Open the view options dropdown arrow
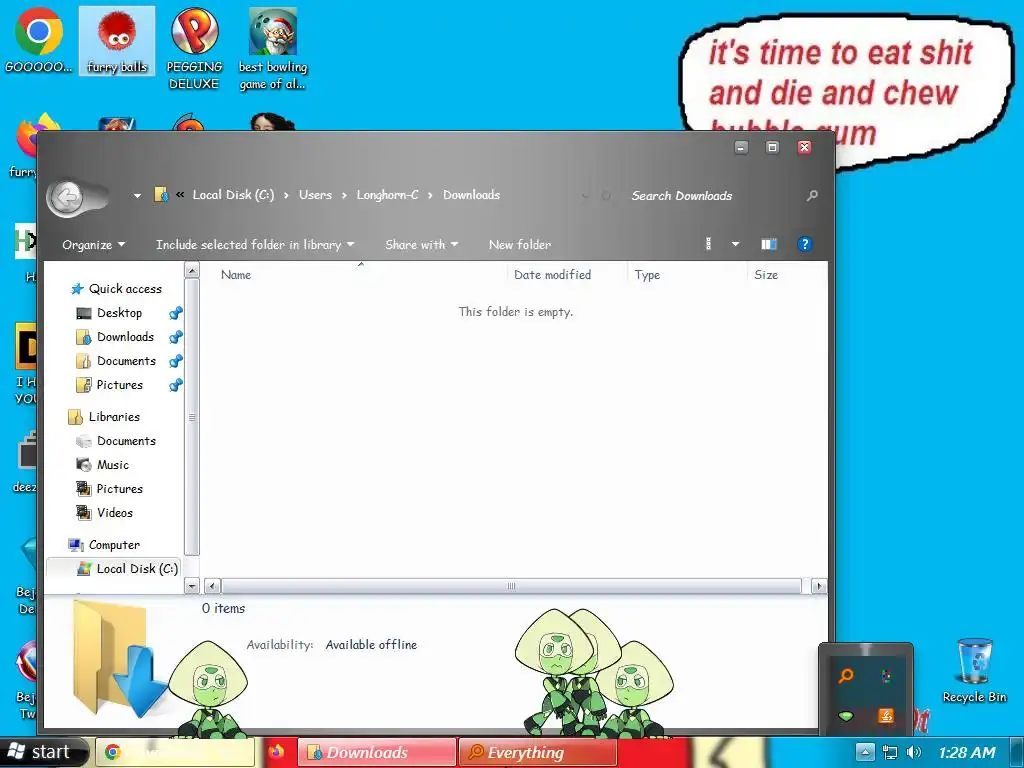1024x768 pixels. click(735, 244)
